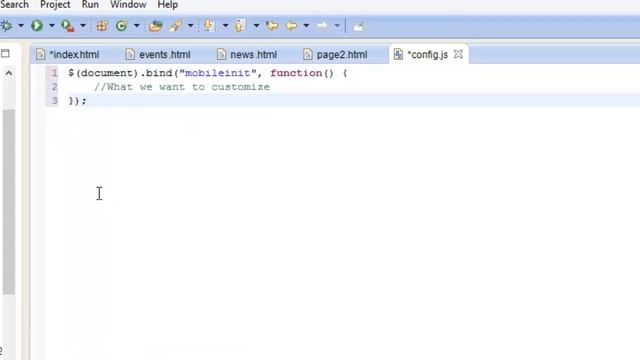The image size is (640, 360).
Task: Click the green Run button
Action: pyautogui.click(x=37, y=26)
